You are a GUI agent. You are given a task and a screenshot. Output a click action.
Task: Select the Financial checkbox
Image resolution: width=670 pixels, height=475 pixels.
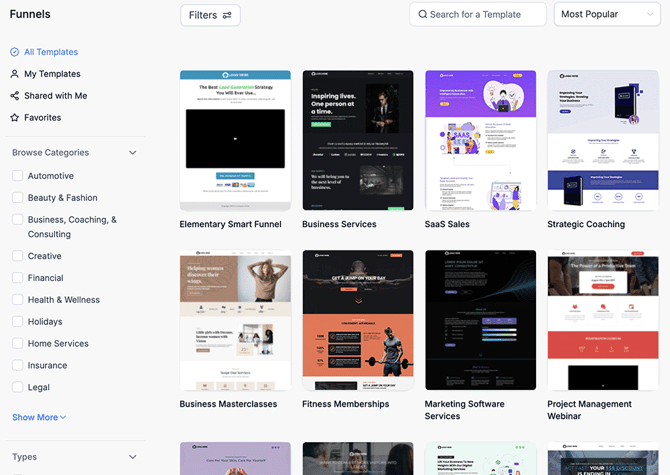click(x=18, y=278)
